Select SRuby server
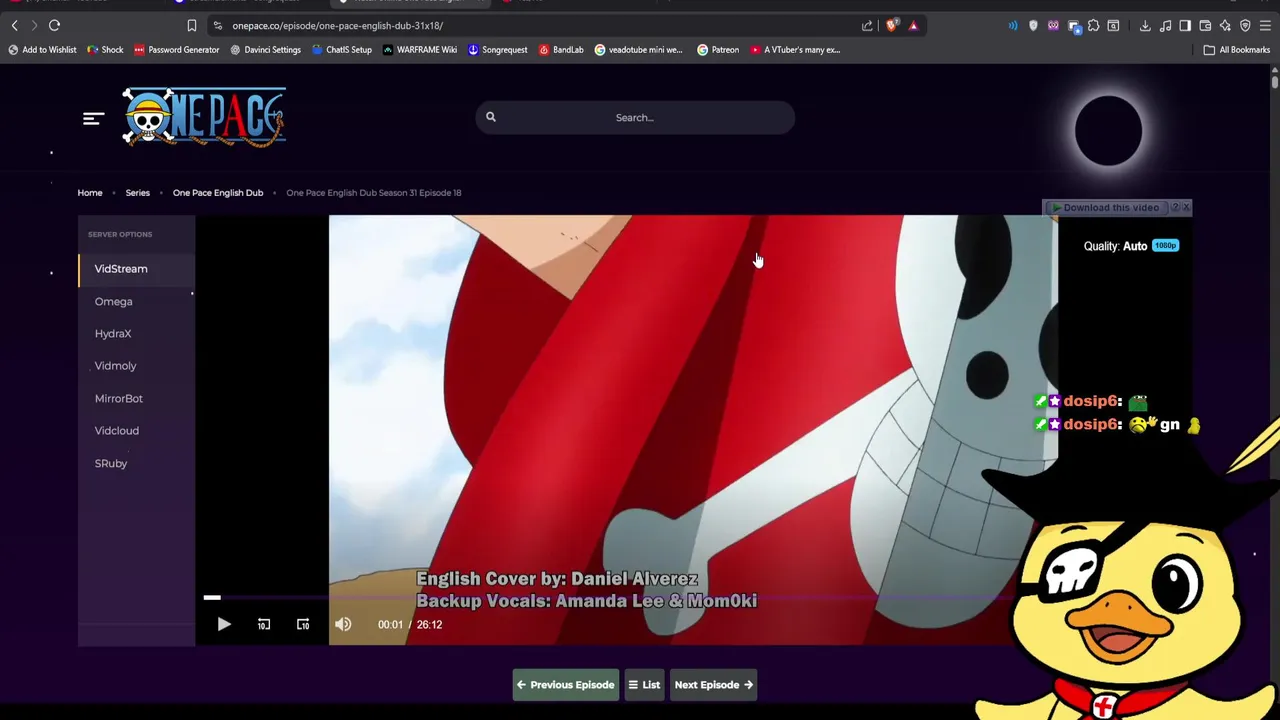The height and width of the screenshot is (720, 1280). [x=137, y=463]
